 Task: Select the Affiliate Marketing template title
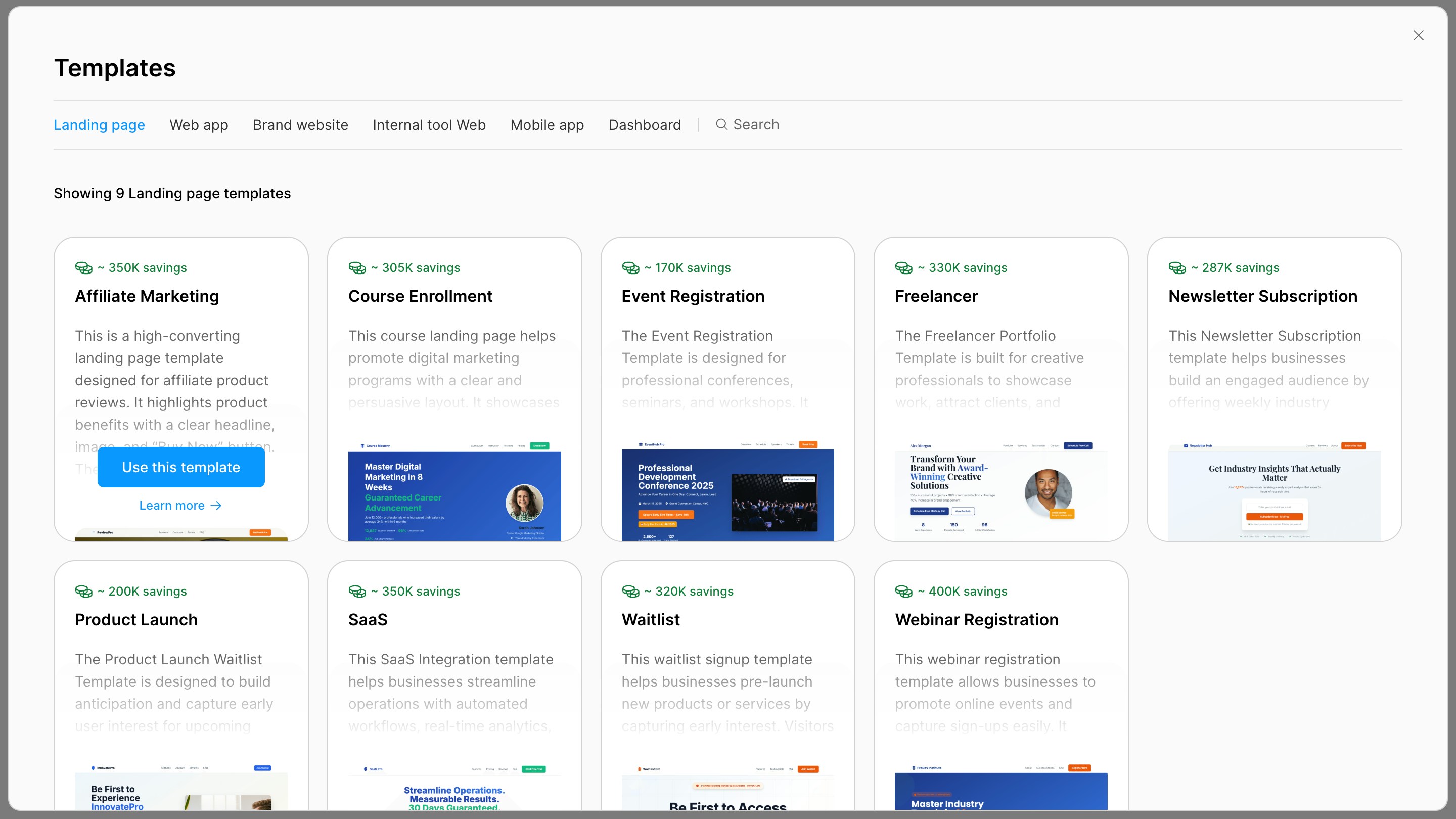tap(147, 296)
